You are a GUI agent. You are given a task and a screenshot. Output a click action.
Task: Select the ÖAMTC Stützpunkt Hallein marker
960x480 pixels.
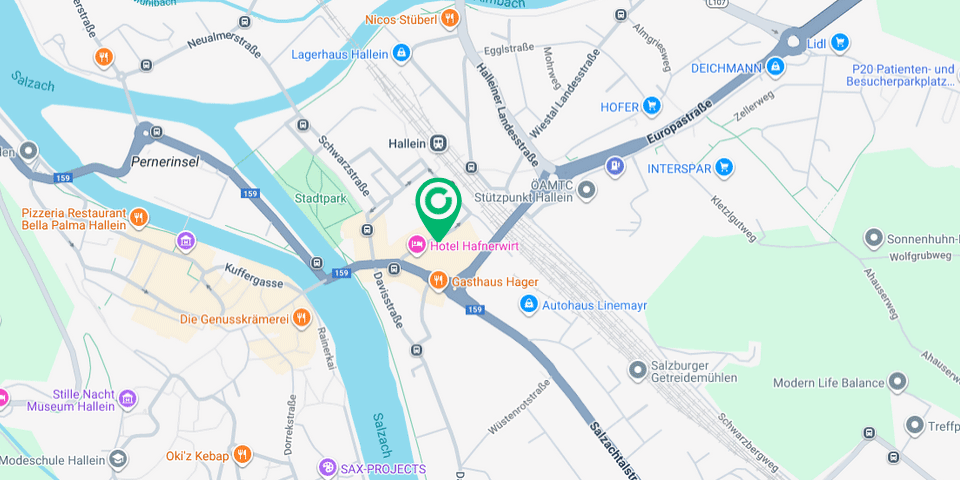tap(587, 191)
